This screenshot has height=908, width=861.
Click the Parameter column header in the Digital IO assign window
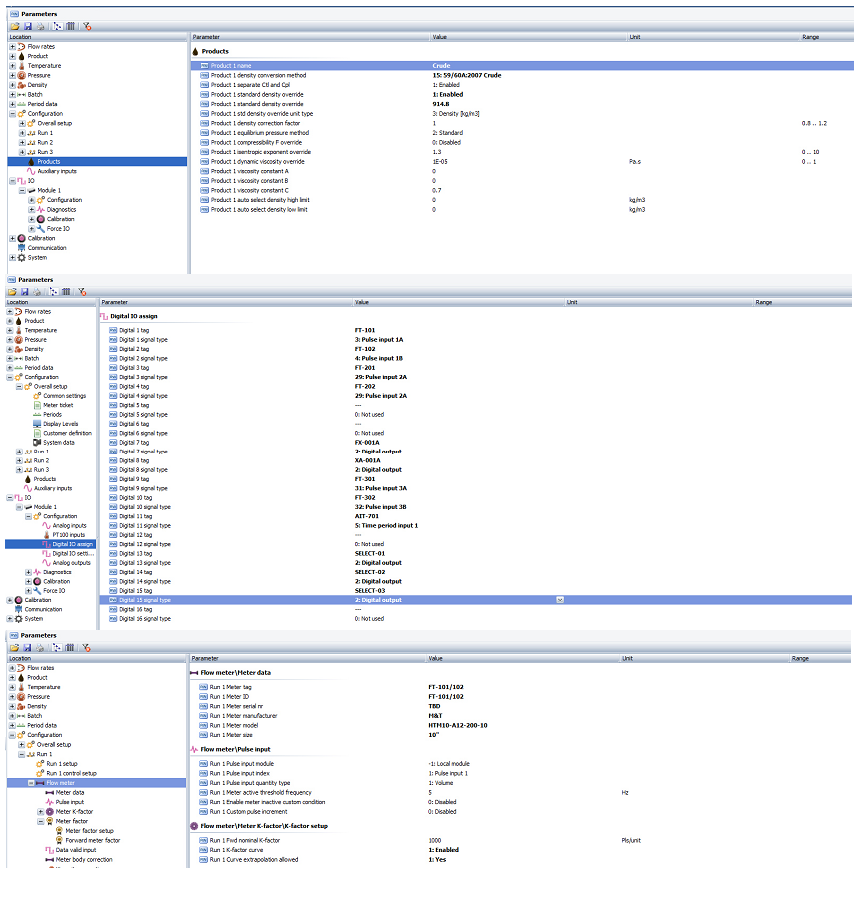click(x=226, y=302)
